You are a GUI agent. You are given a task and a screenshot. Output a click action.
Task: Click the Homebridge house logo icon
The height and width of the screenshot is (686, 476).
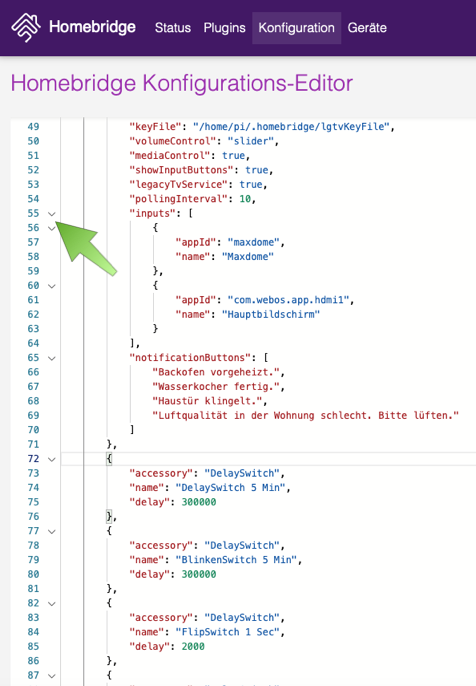[26, 28]
